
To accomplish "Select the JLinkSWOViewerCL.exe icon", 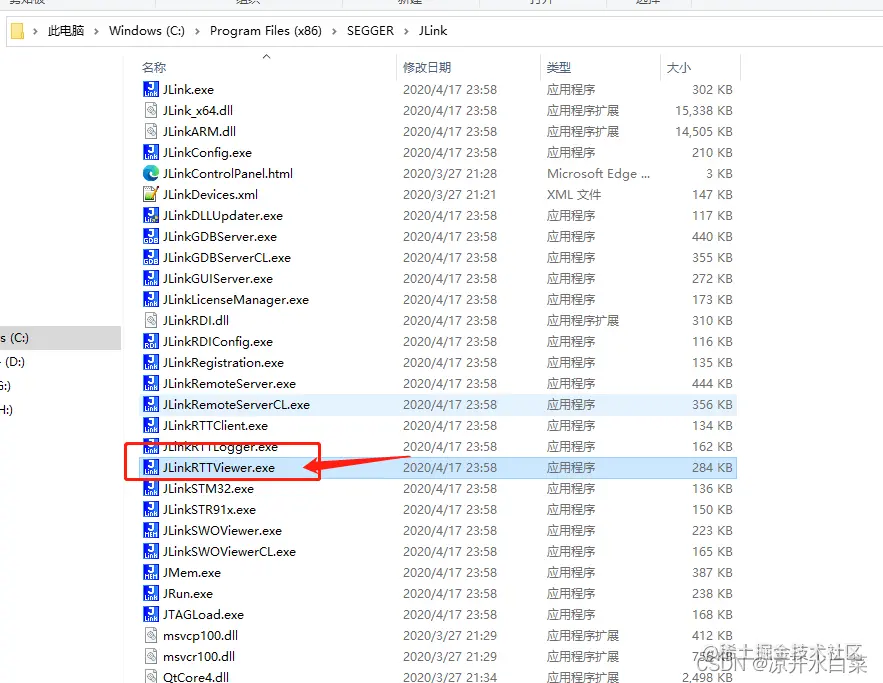I will 151,552.
